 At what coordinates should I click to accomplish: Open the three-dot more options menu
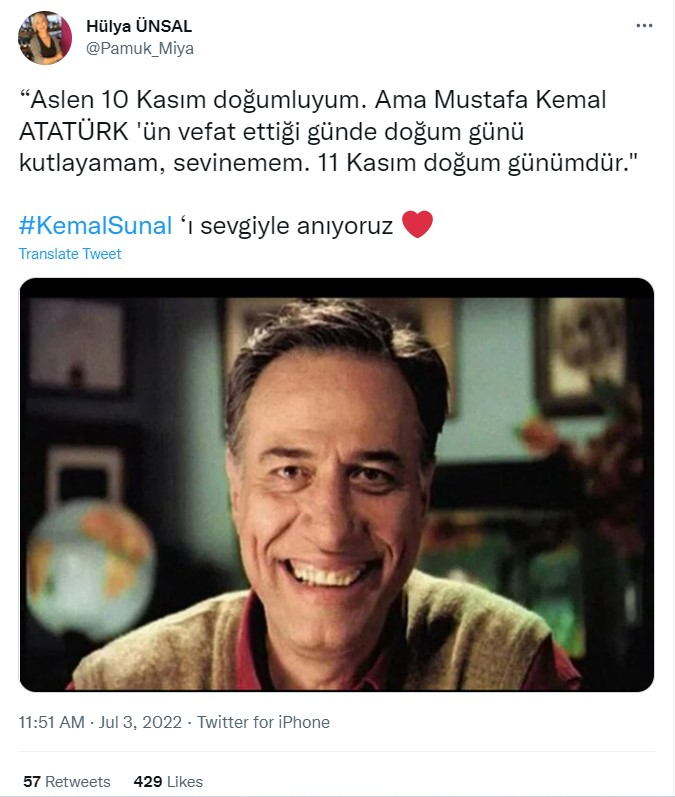644,25
